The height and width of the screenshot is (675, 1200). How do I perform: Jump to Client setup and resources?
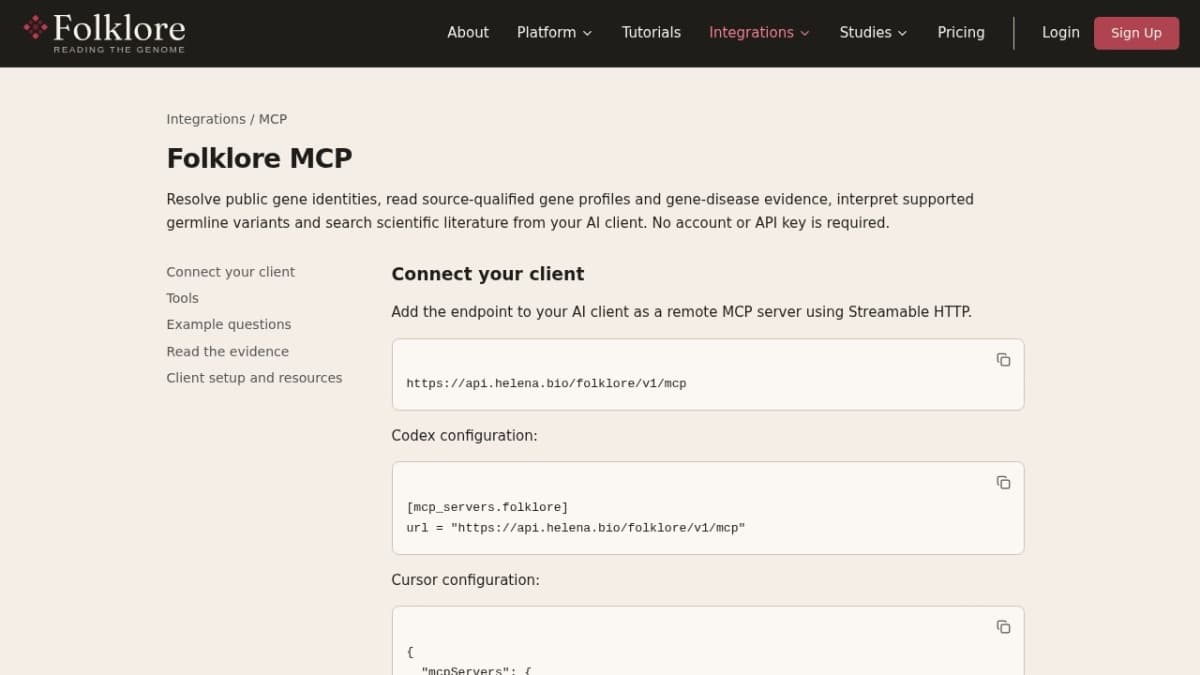click(254, 377)
